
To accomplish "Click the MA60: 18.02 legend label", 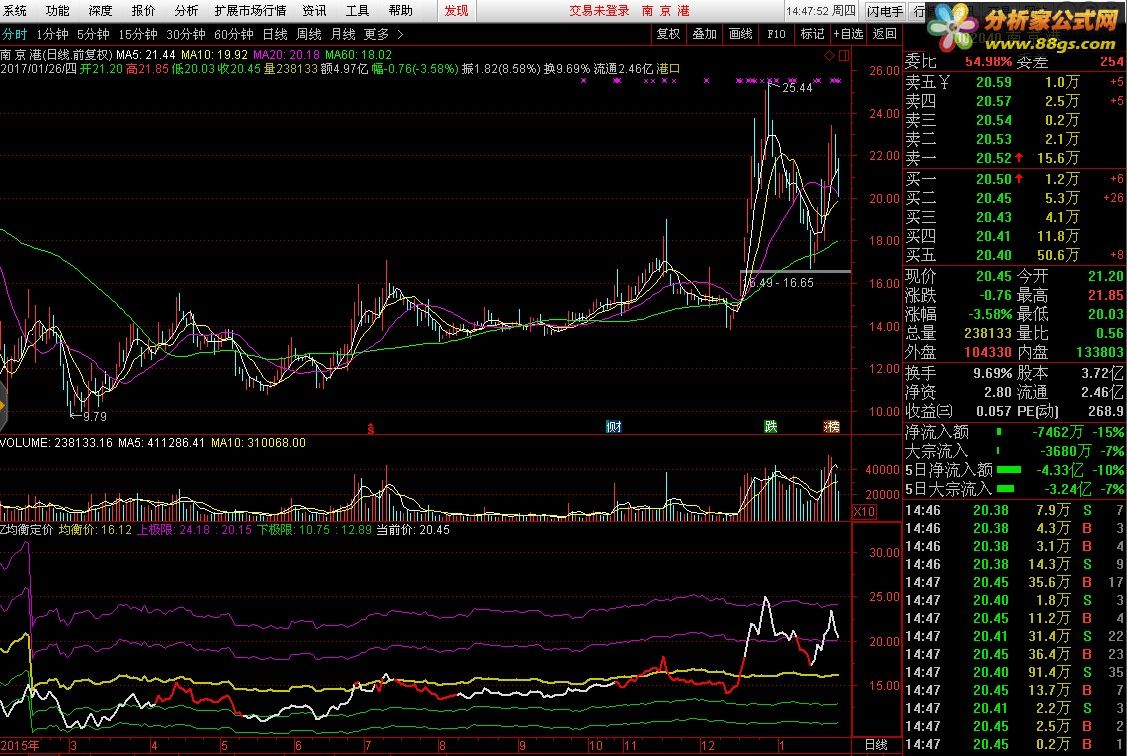I will pos(359,55).
